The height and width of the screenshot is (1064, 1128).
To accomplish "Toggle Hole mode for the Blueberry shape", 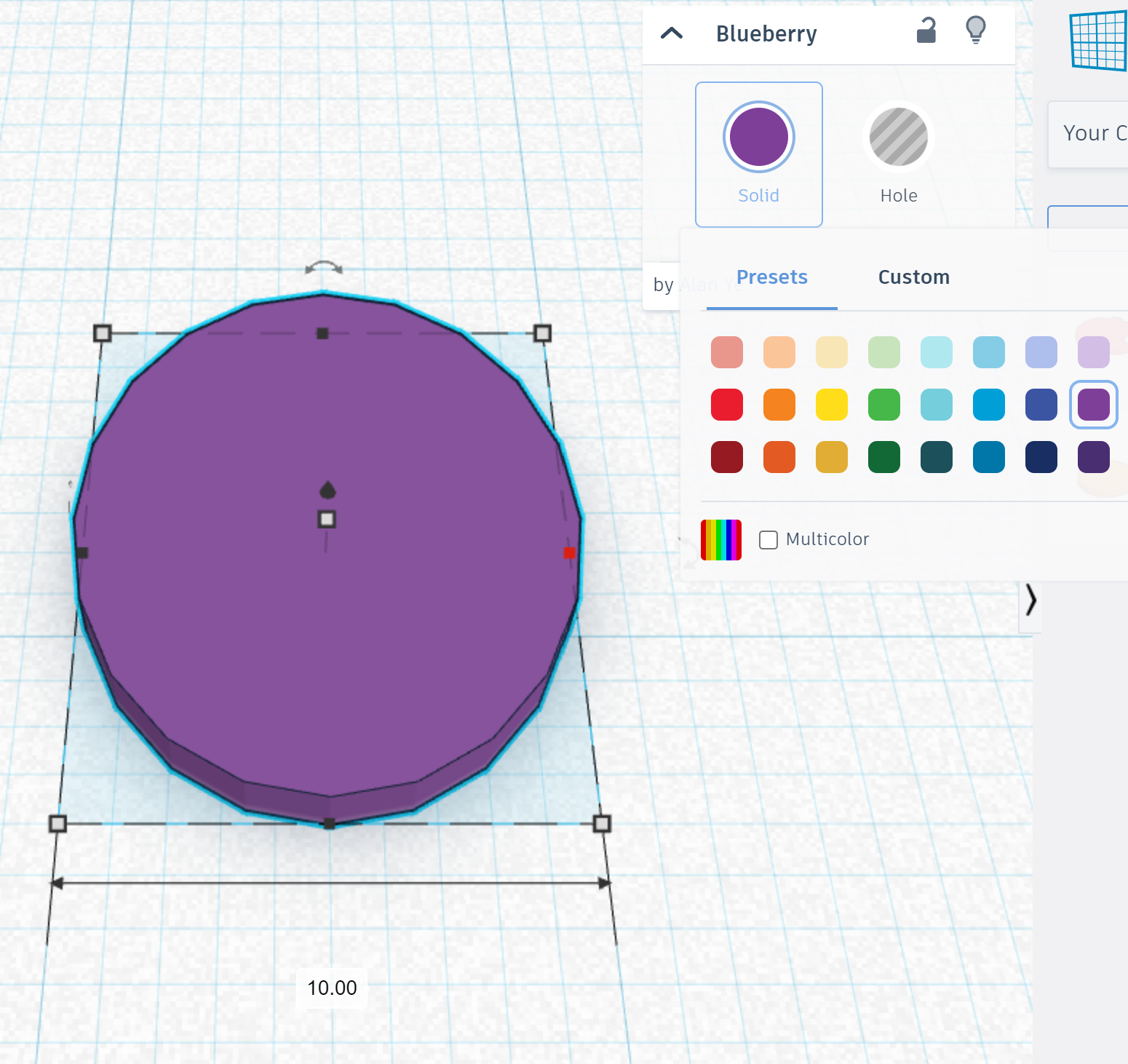I will [x=898, y=137].
